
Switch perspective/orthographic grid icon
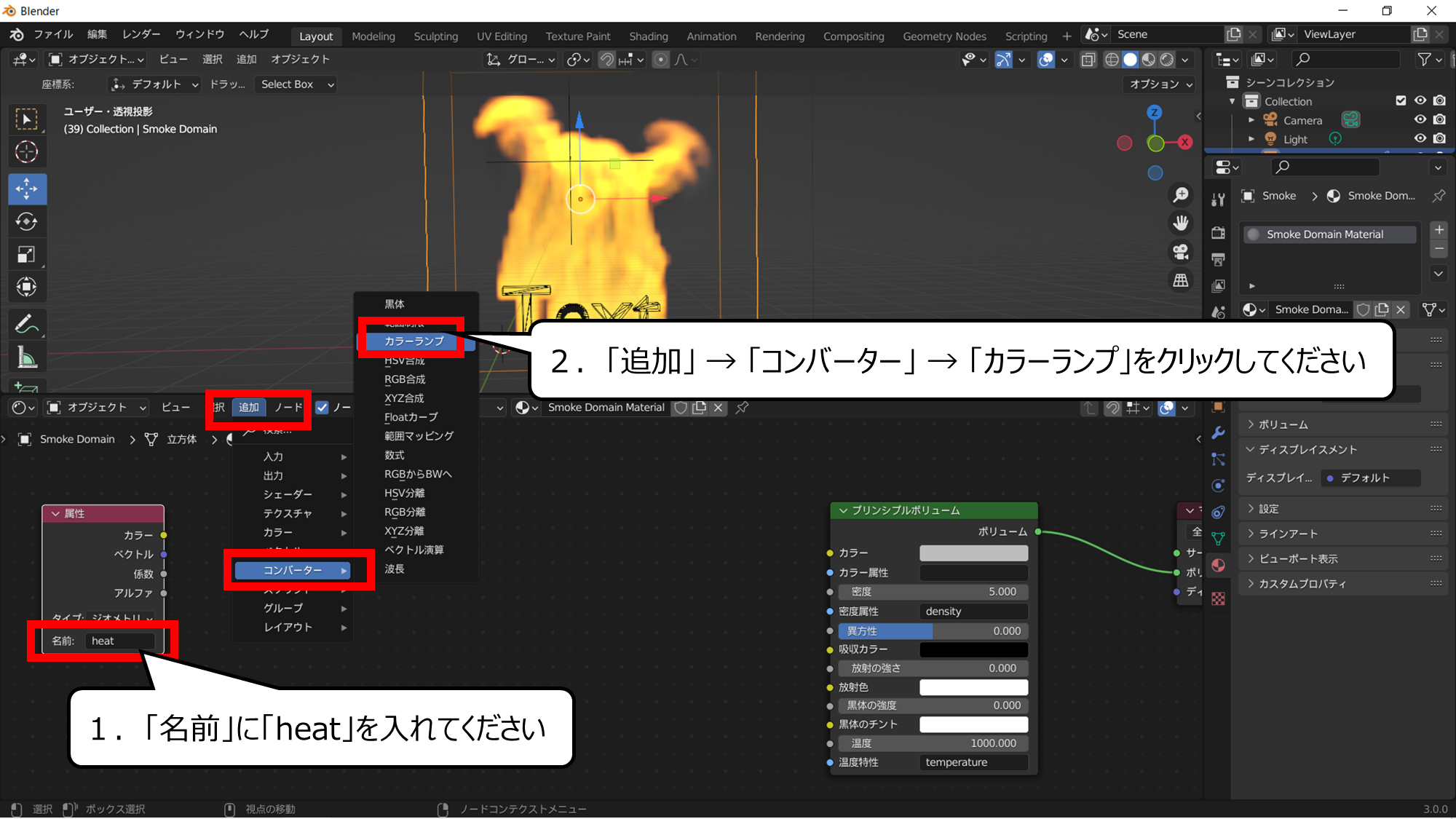[1180, 280]
